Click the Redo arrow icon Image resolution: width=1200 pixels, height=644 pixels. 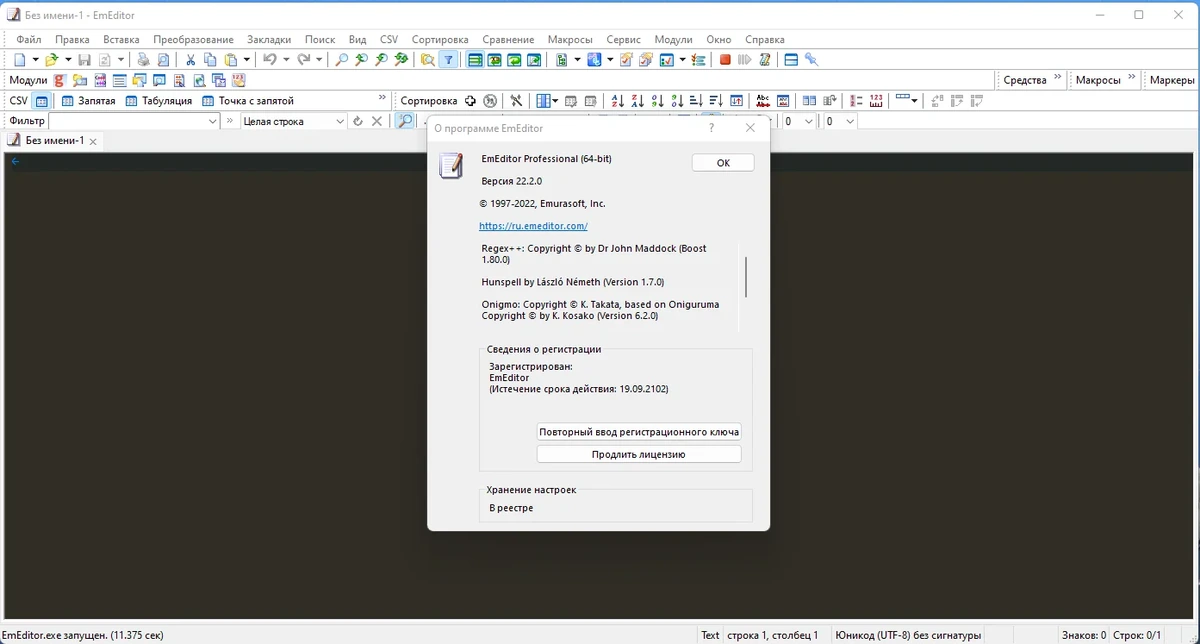[303, 60]
